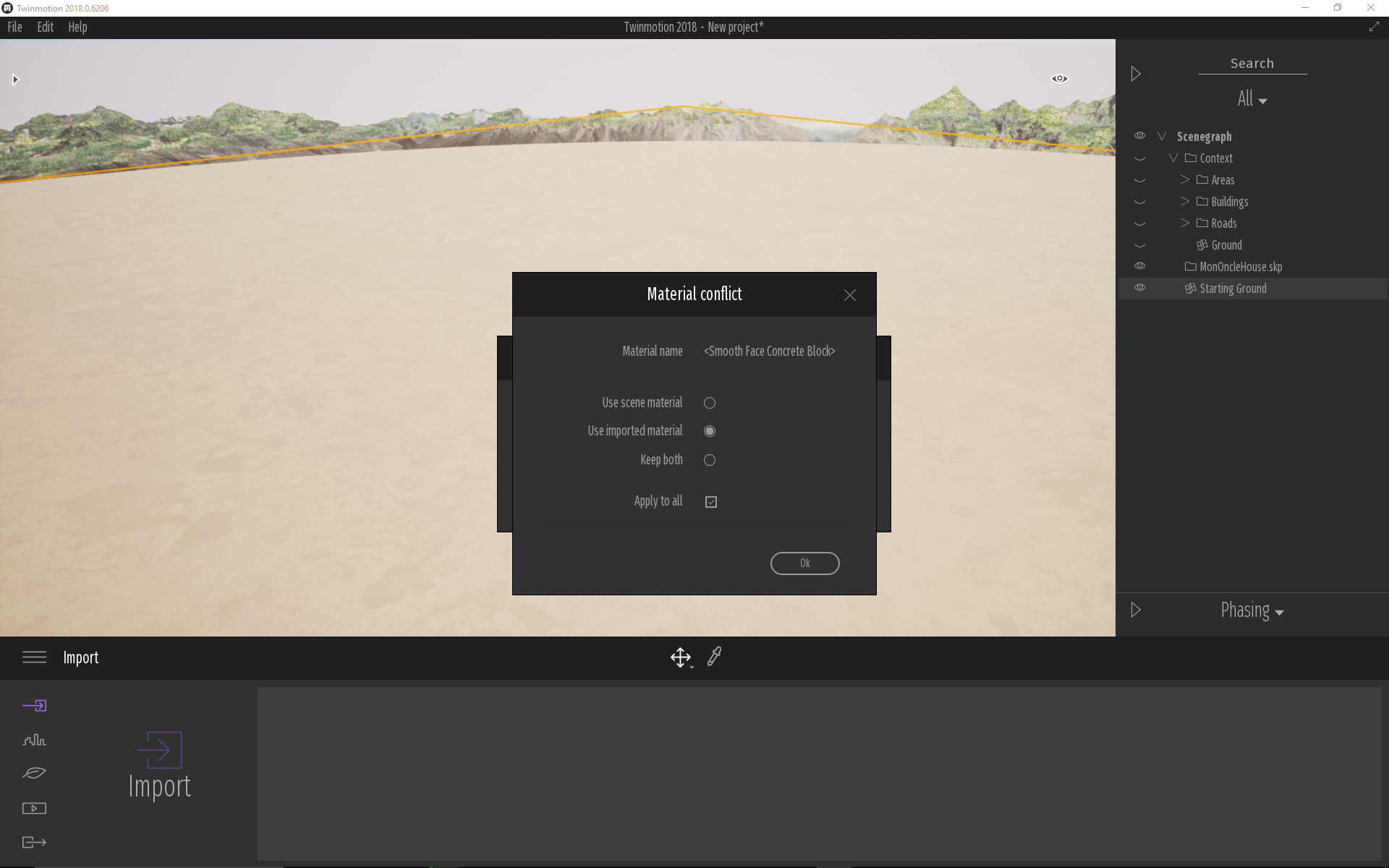Click the Twinmotion app logo icon
1389x868 pixels.
pos(7,8)
